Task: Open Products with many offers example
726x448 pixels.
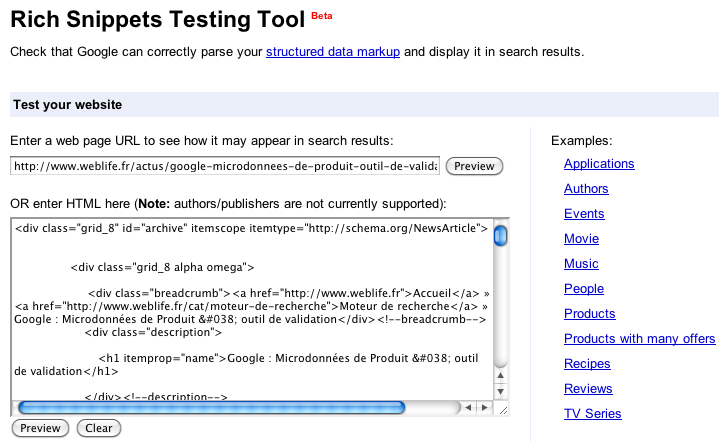Action: pyautogui.click(x=639, y=339)
